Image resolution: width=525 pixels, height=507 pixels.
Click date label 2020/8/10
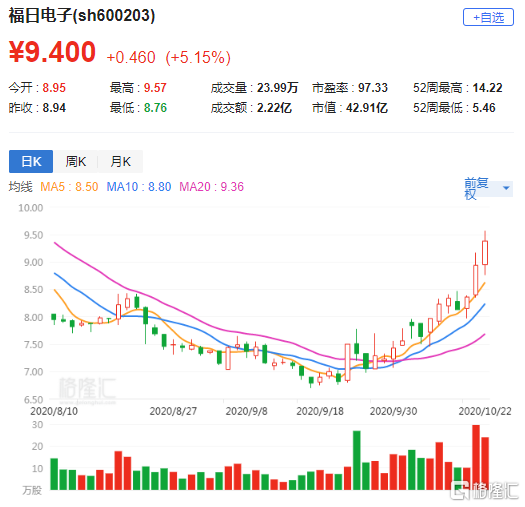[x=54, y=411]
